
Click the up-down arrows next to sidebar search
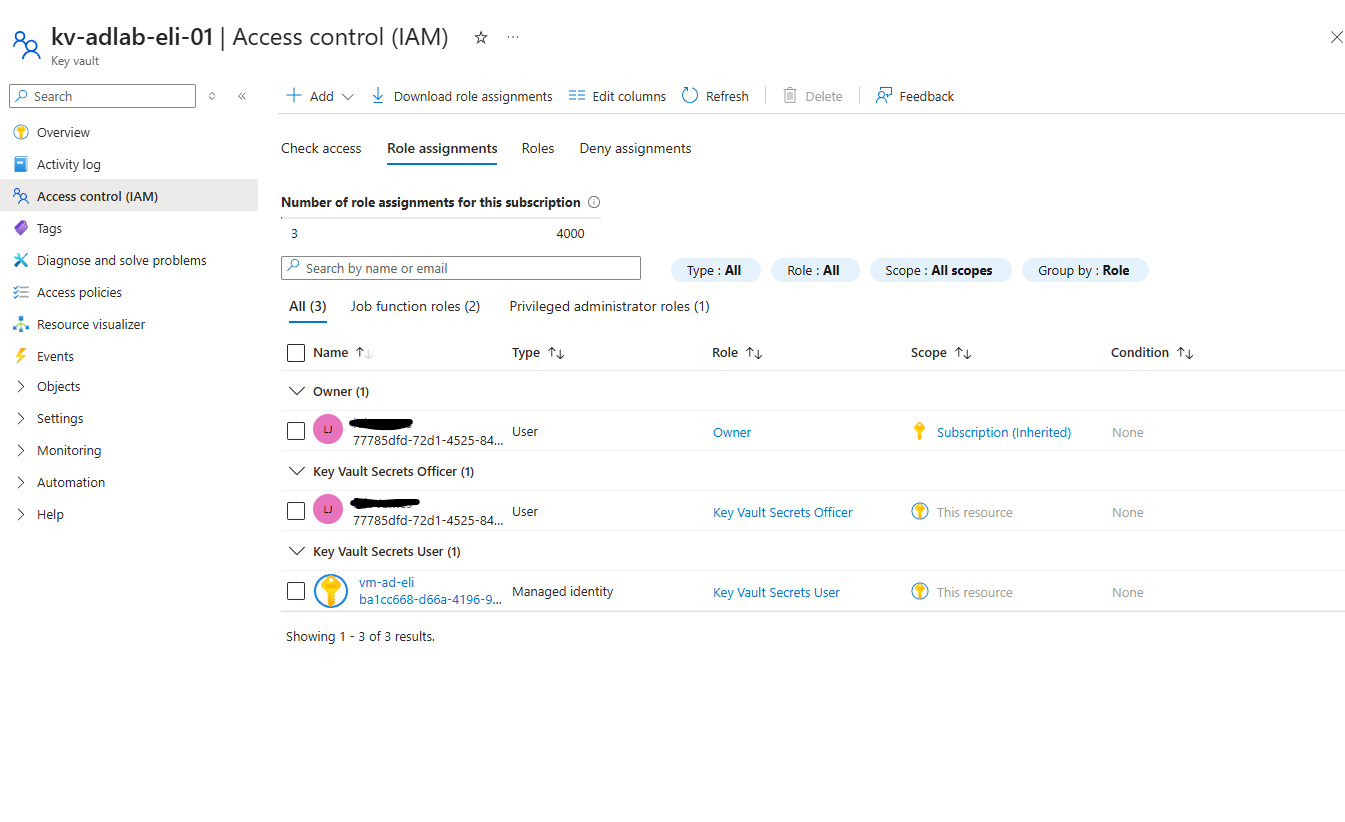point(212,96)
